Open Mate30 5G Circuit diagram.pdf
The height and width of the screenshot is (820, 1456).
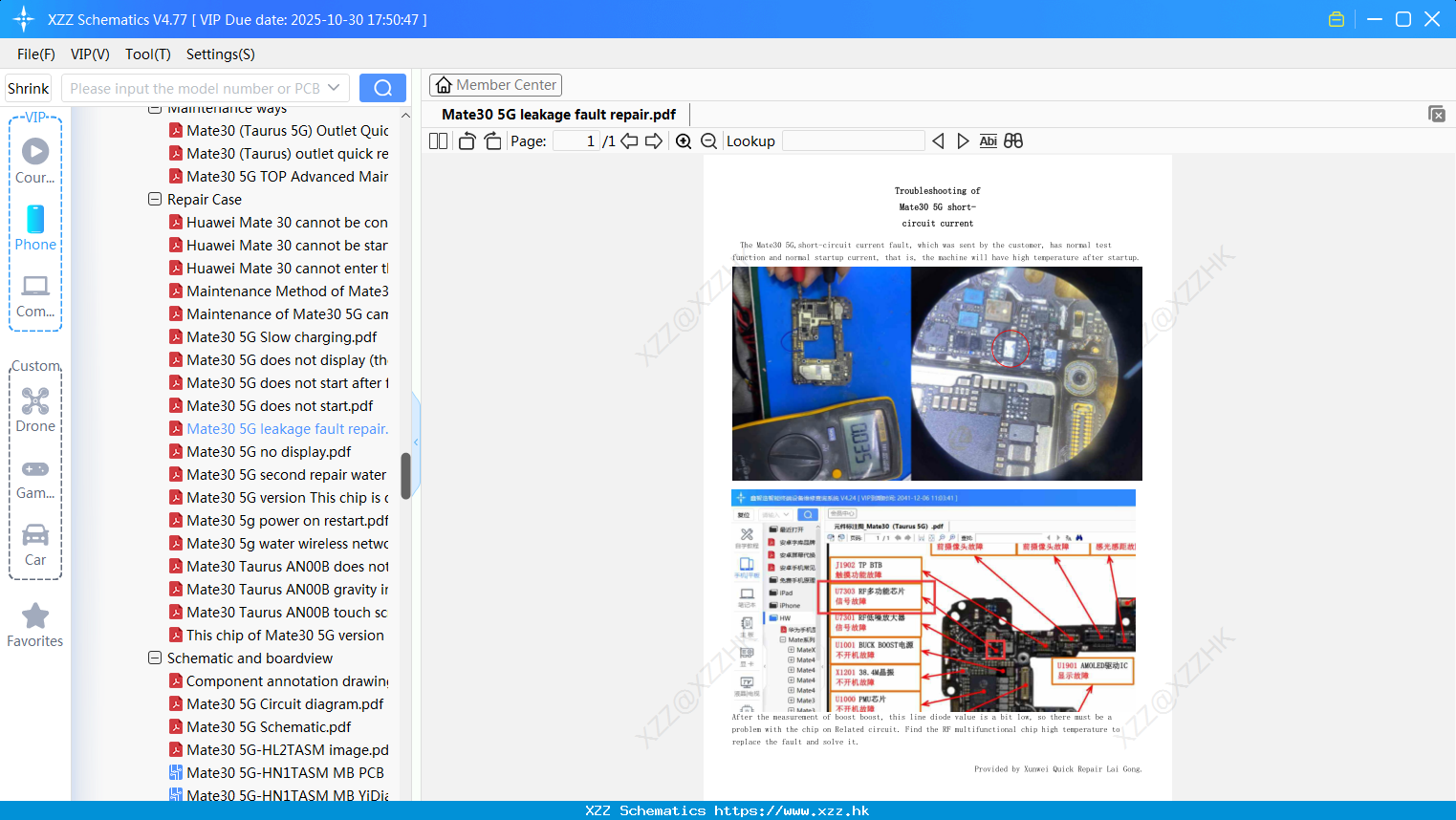pos(276,704)
